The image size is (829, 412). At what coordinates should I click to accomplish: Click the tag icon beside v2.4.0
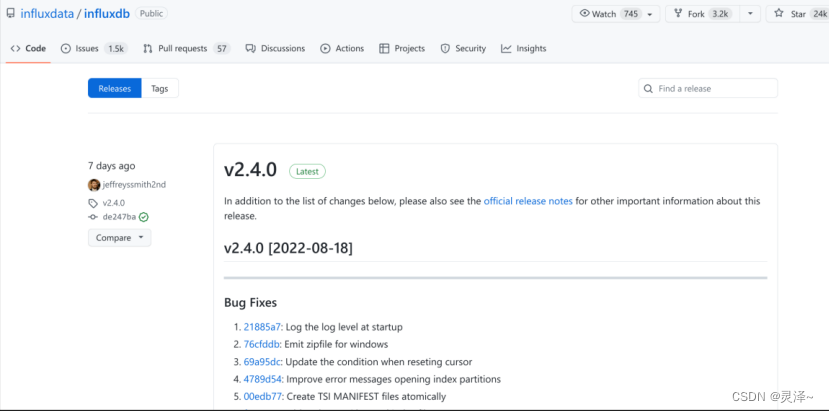[x=93, y=203]
